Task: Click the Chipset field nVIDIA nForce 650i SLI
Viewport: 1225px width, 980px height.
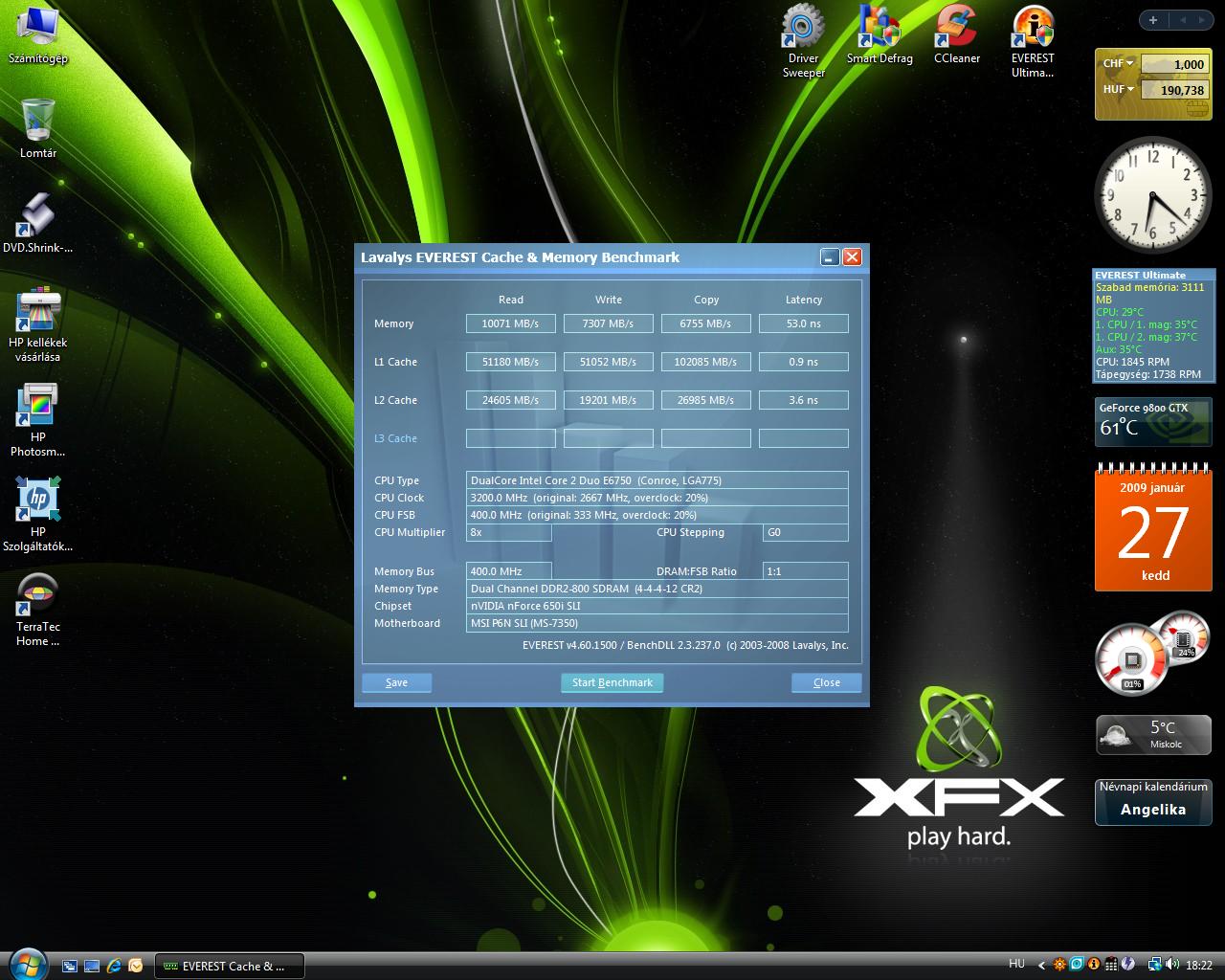Action: click(x=657, y=606)
